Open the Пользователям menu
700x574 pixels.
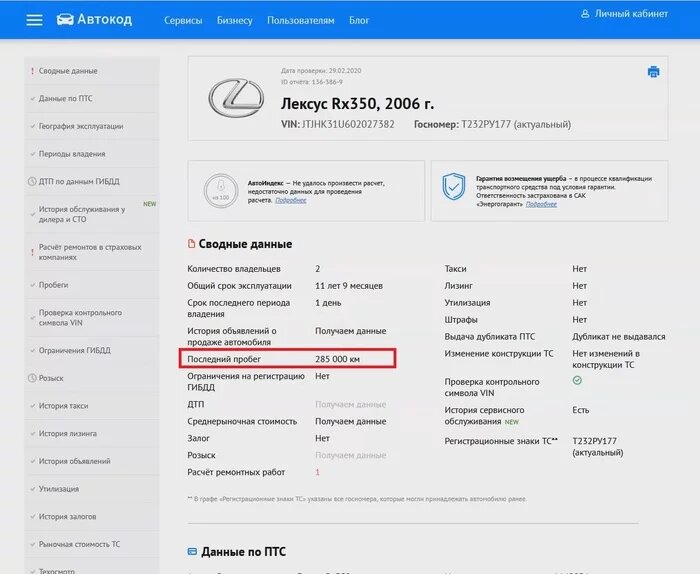pyautogui.click(x=301, y=21)
